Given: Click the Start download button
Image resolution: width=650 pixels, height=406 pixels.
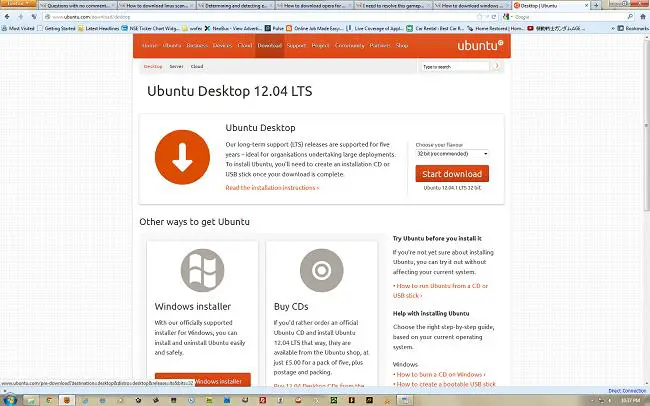Looking at the screenshot, I should (452, 174).
